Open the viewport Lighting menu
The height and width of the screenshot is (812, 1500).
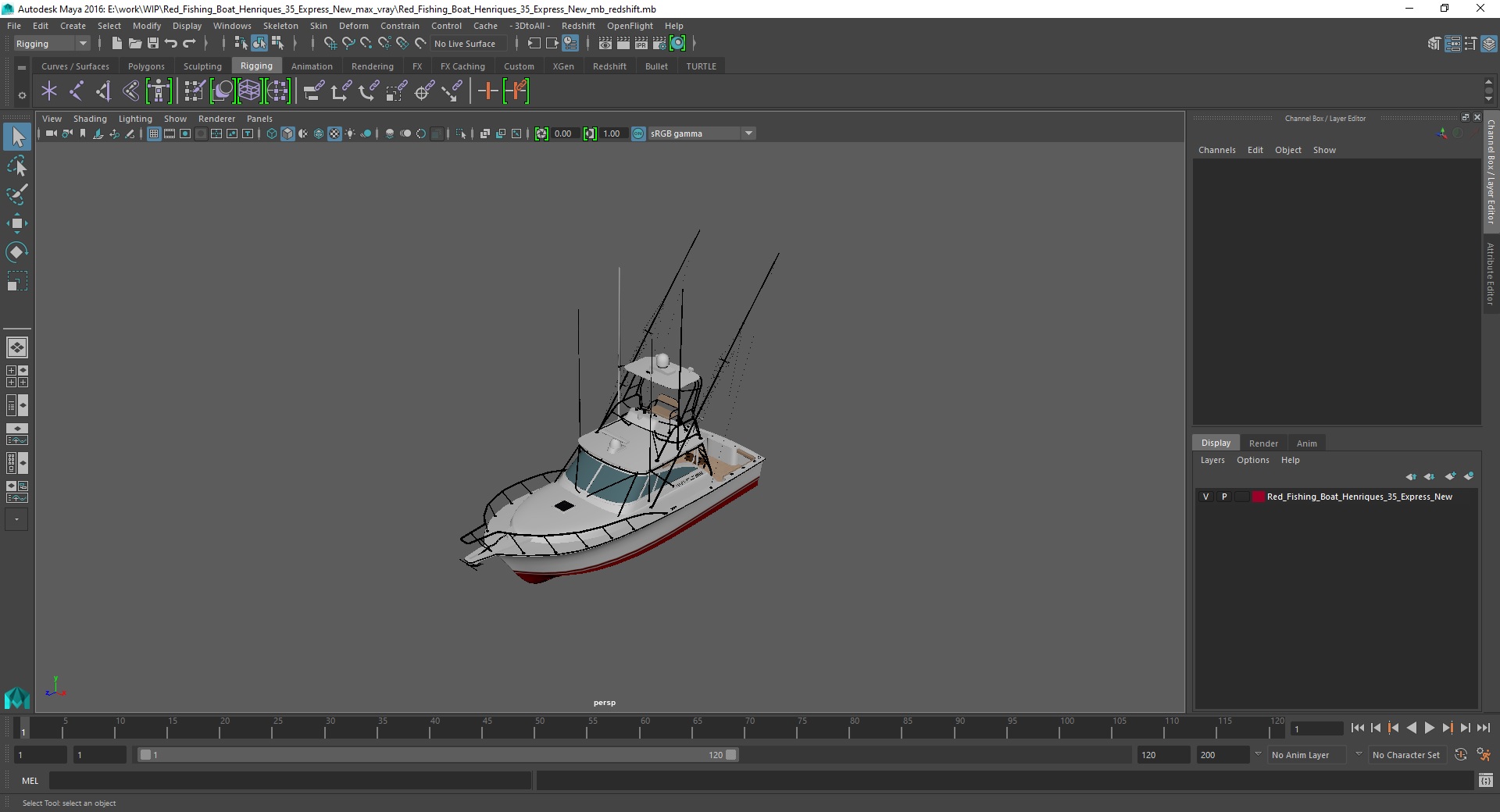click(x=135, y=119)
